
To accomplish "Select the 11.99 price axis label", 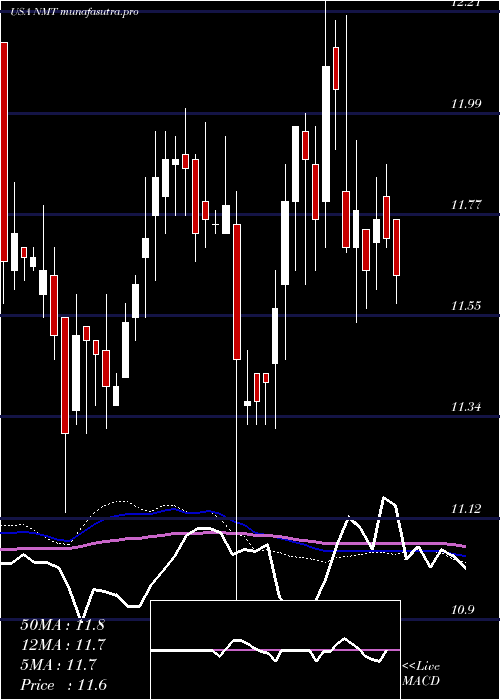I will [466, 104].
